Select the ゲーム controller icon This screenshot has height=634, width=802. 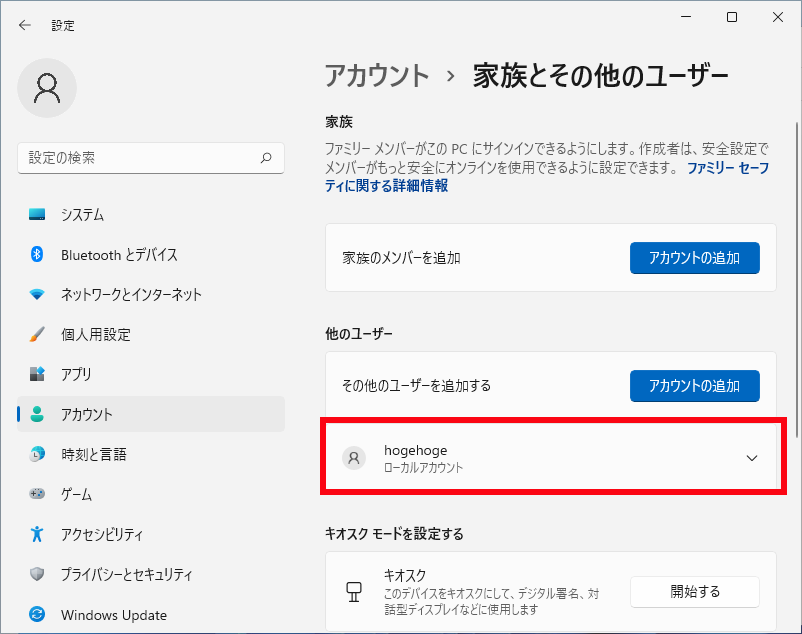37,494
